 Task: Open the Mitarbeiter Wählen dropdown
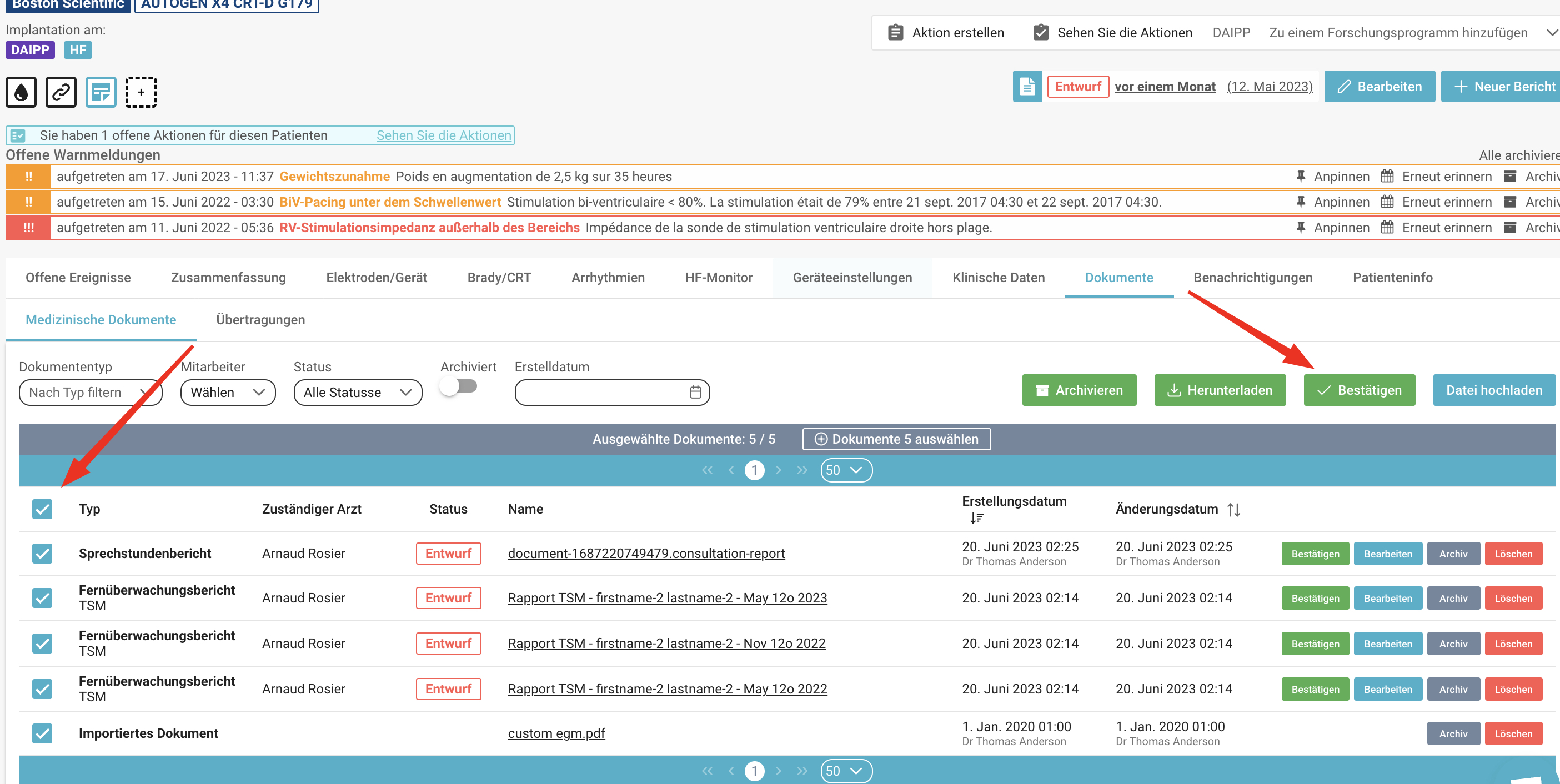(228, 393)
